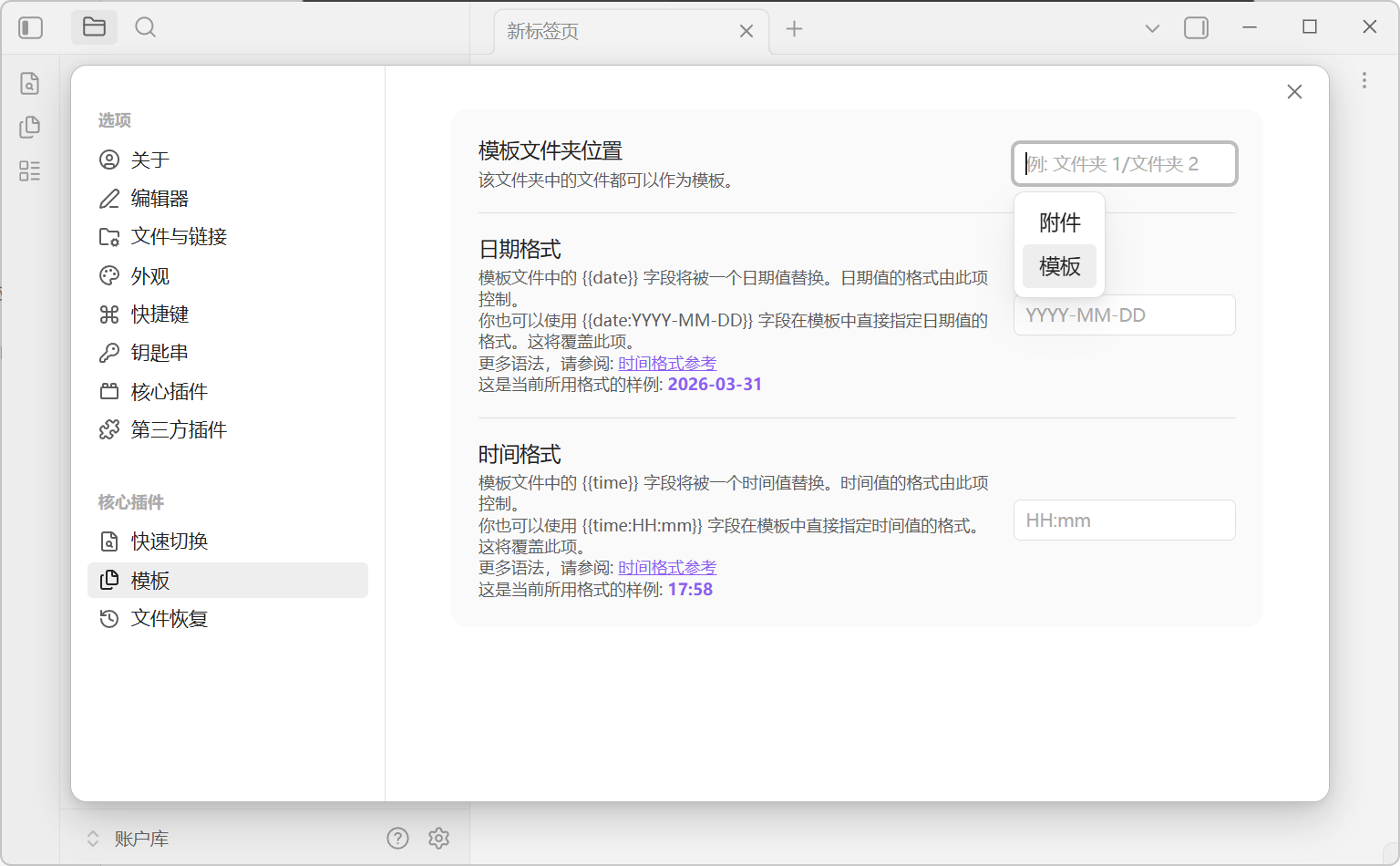This screenshot has width=1400, height=866.
Task: Open the search magnifier icon
Action: click(145, 27)
